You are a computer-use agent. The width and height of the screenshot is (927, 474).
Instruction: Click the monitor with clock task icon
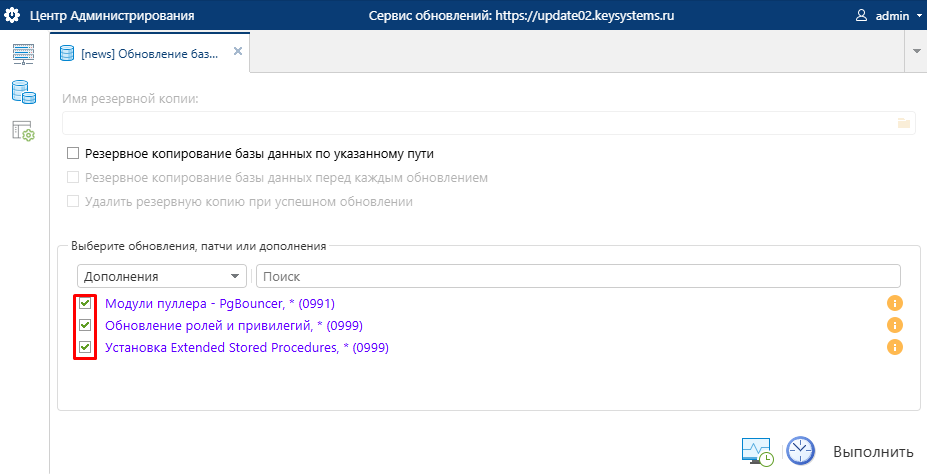click(757, 452)
